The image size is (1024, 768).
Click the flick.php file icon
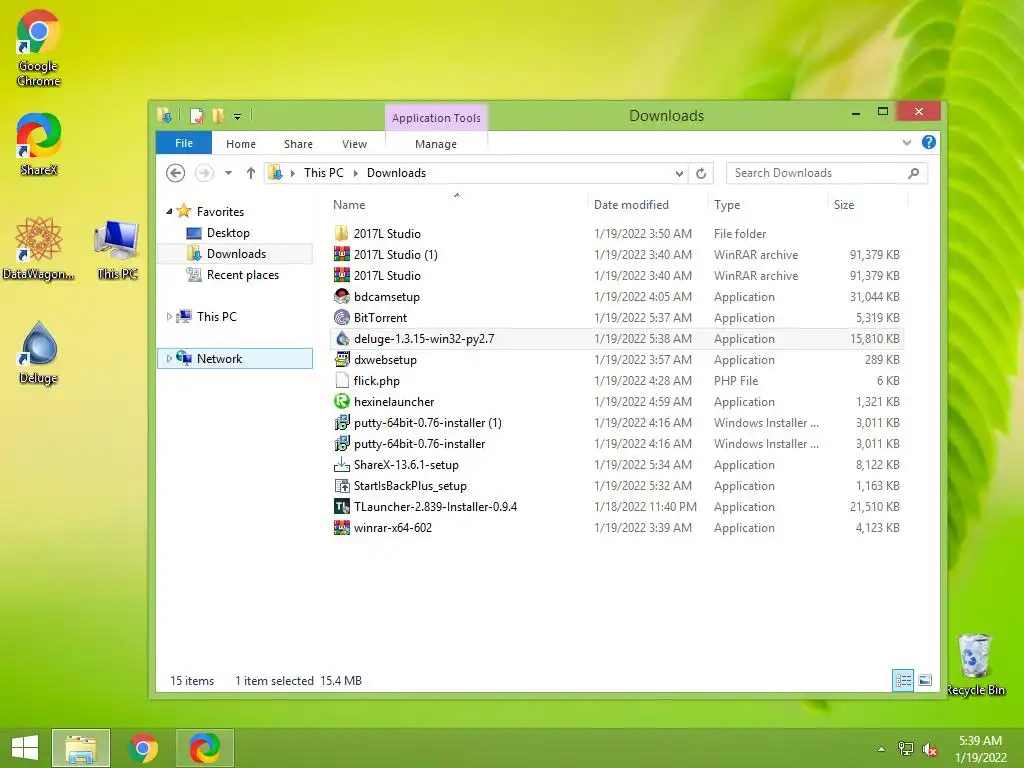click(342, 380)
